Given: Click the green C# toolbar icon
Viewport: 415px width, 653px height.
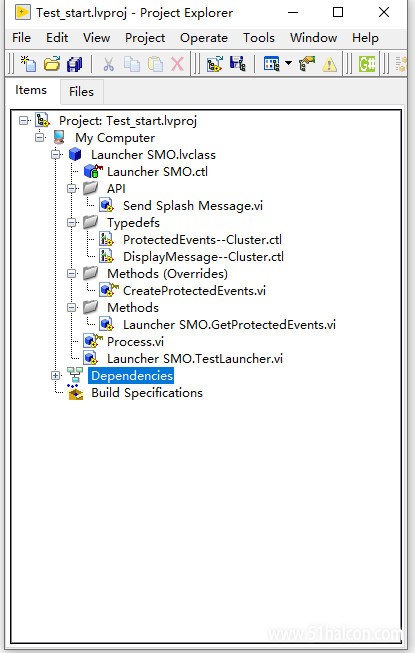Looking at the screenshot, I should (367, 64).
